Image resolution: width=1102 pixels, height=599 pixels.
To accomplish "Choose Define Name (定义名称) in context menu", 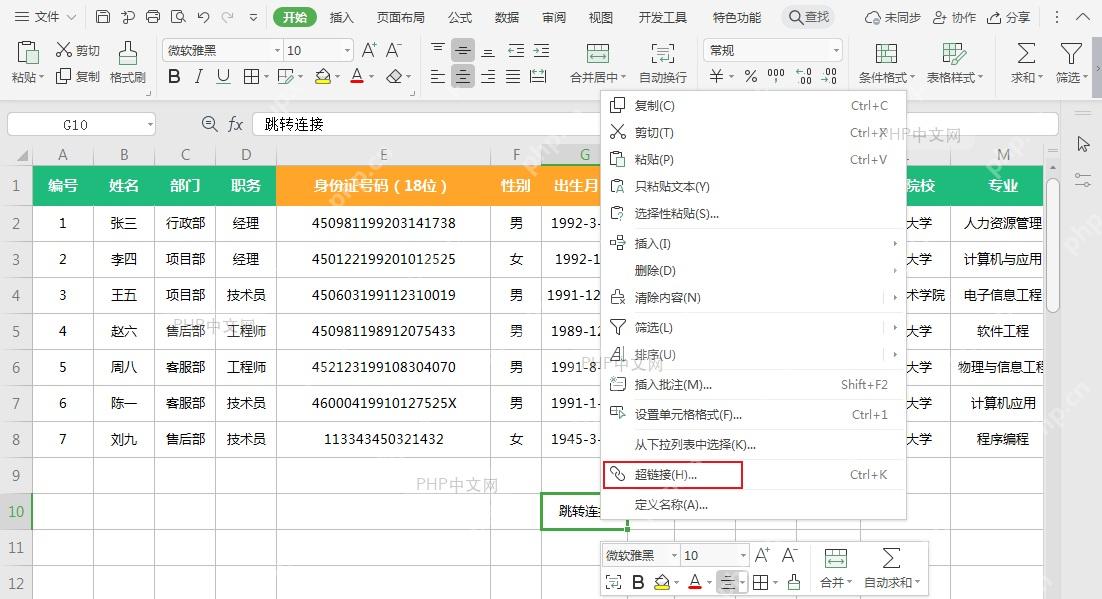I will (753, 504).
